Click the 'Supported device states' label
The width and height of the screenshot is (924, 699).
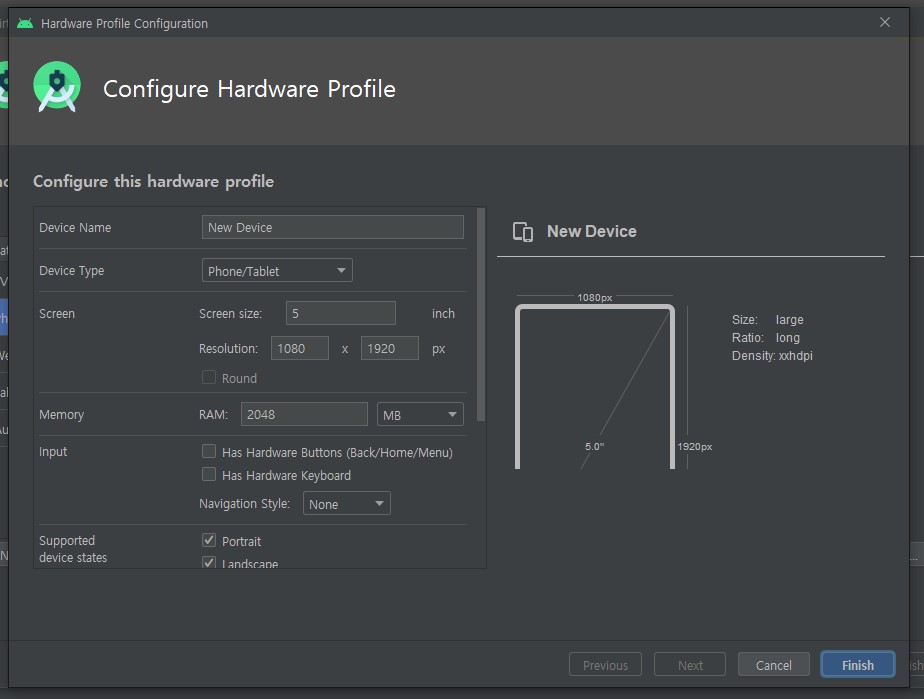click(x=73, y=549)
